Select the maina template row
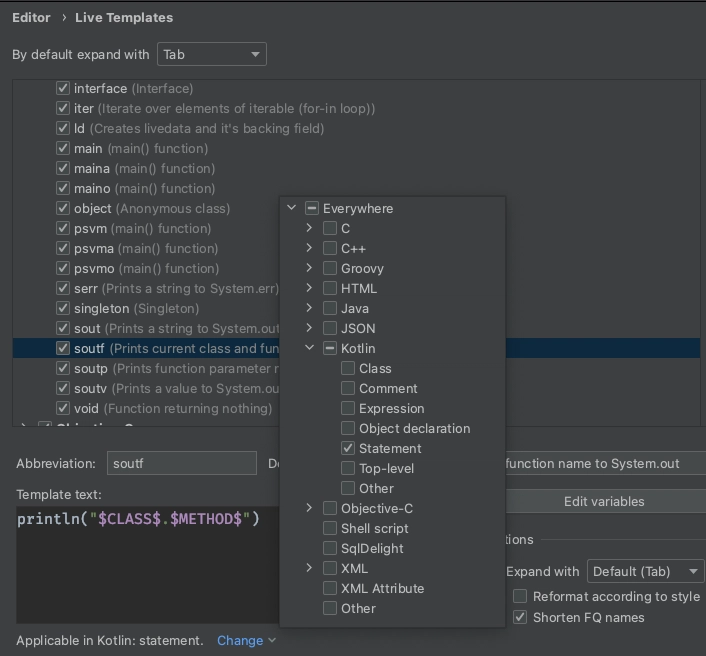This screenshot has height=656, width=706. [356, 168]
